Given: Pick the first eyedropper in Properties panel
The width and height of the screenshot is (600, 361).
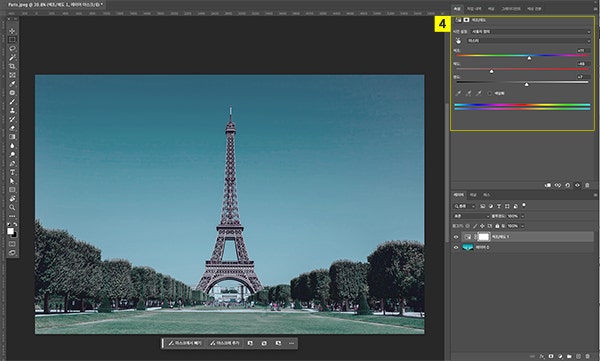Looking at the screenshot, I should 458,93.
